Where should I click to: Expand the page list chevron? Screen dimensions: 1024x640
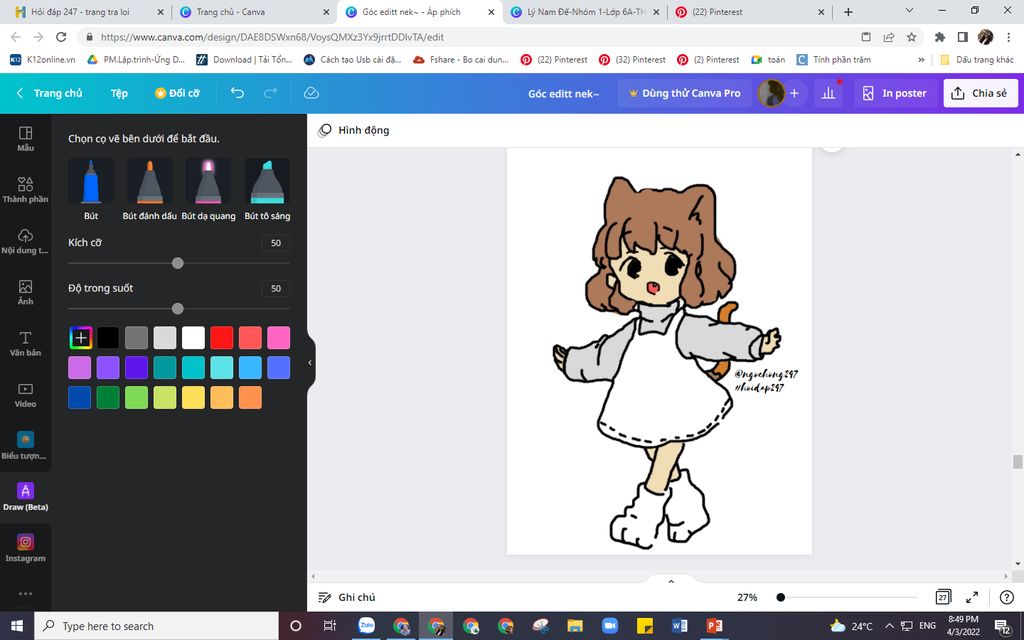(x=671, y=581)
